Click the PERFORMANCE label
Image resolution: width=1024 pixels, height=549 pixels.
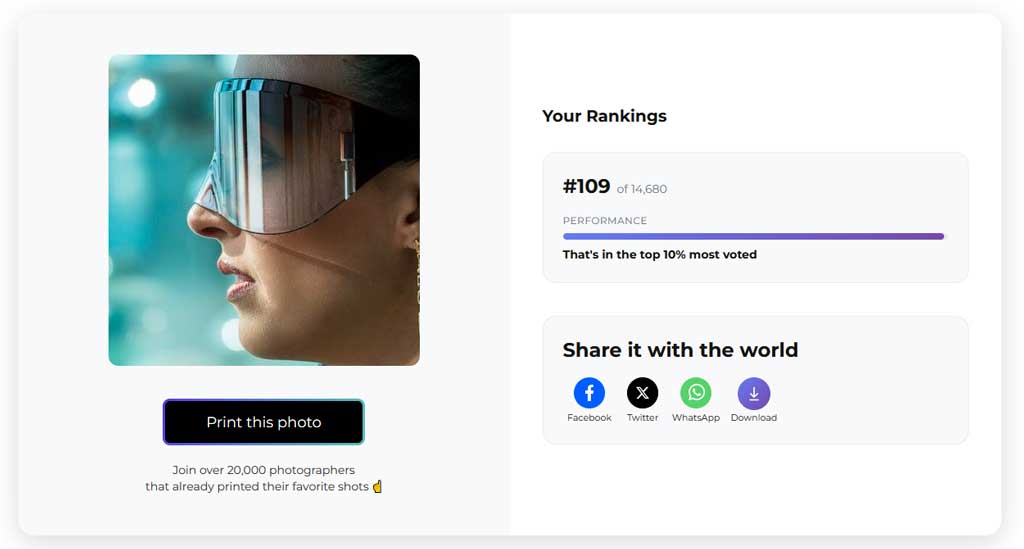coord(605,221)
